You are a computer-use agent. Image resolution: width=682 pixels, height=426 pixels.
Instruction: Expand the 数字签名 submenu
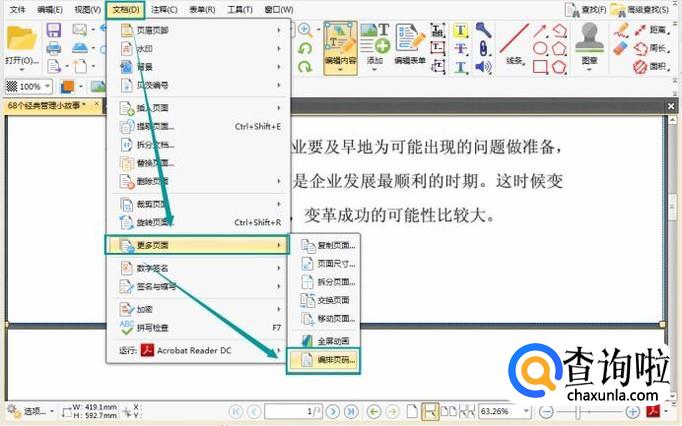click(198, 268)
